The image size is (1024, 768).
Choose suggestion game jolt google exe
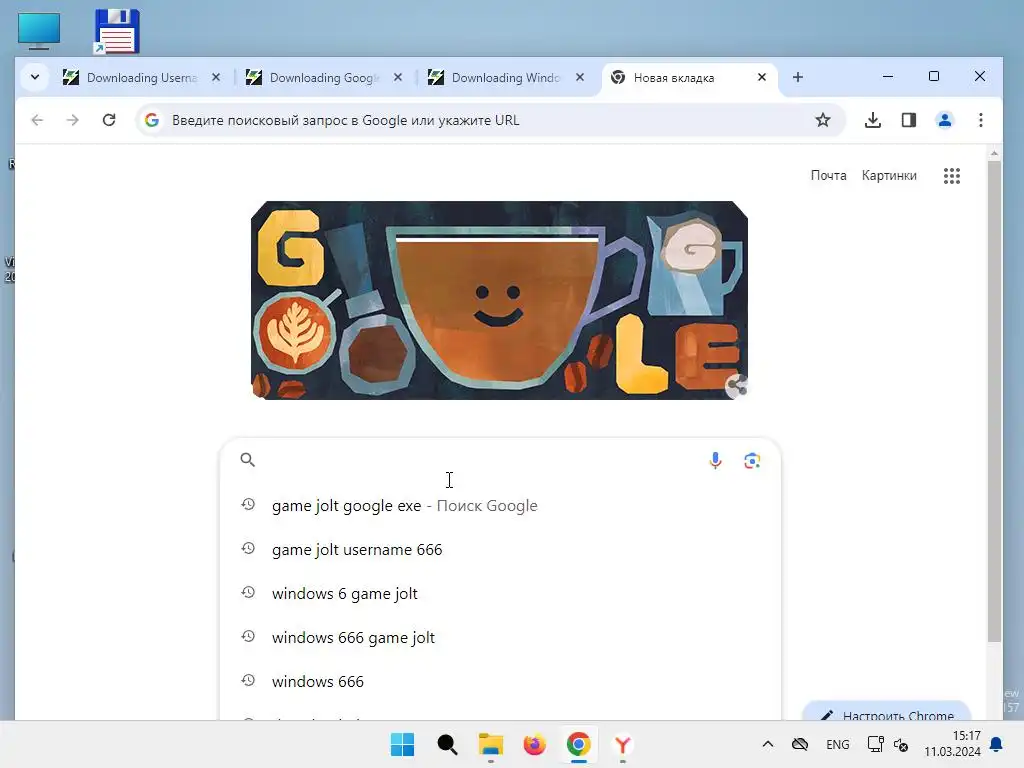pyautogui.click(x=500, y=505)
